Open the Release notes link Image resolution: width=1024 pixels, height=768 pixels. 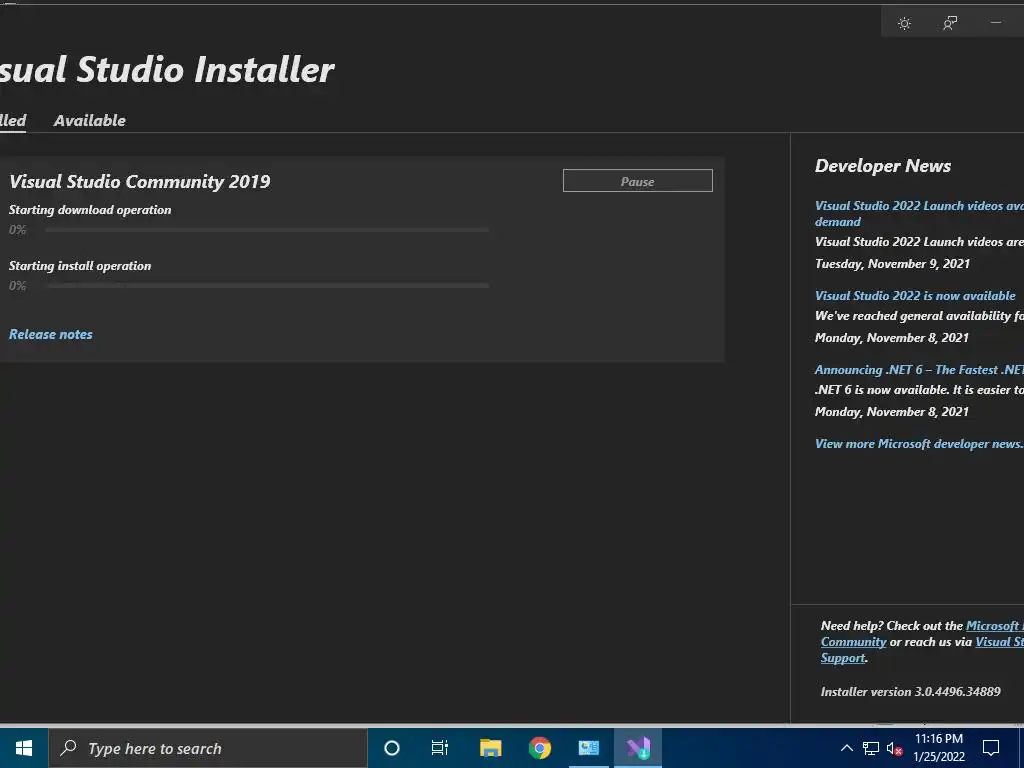[50, 334]
